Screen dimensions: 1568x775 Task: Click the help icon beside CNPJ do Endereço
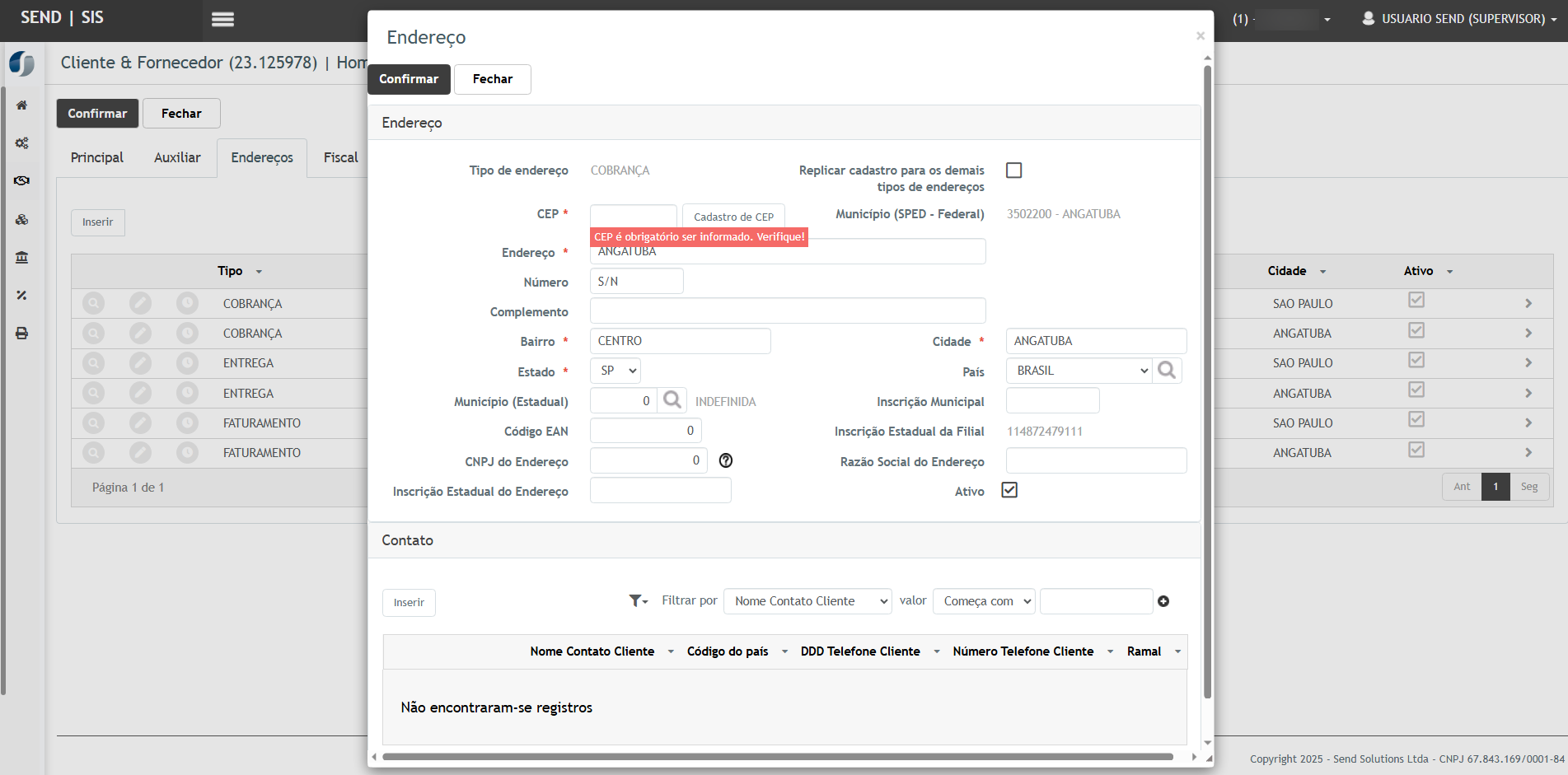726,460
